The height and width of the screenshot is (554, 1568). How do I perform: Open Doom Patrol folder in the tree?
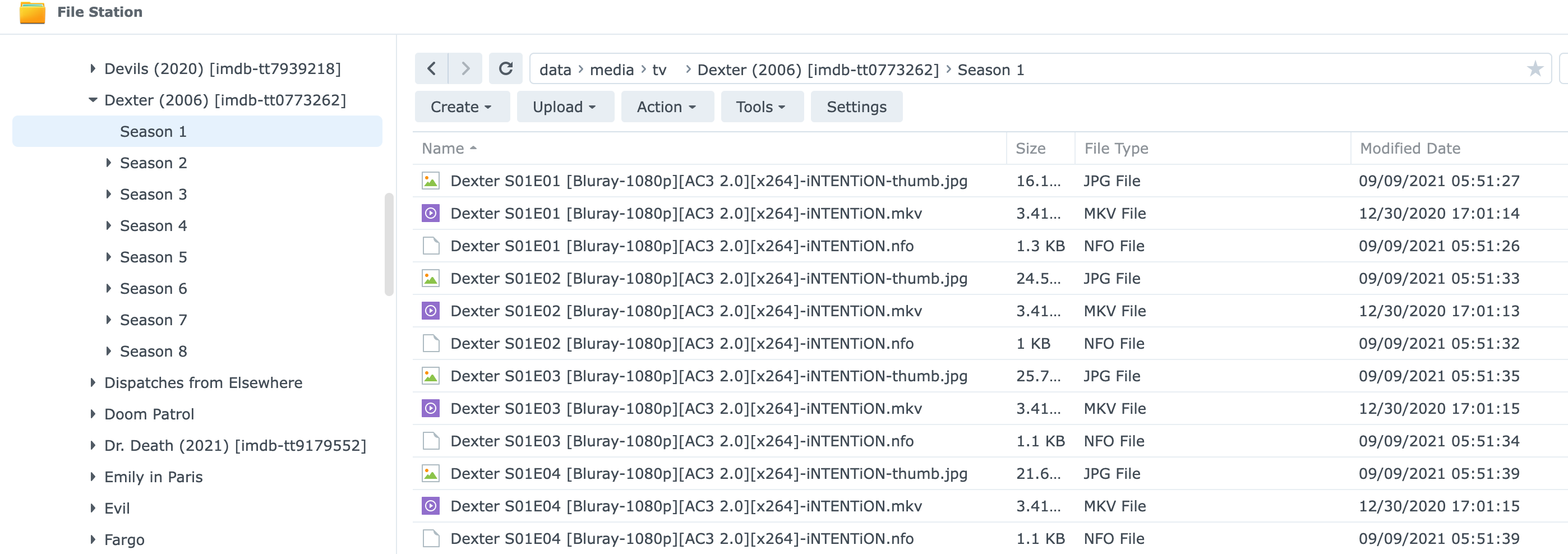[149, 414]
